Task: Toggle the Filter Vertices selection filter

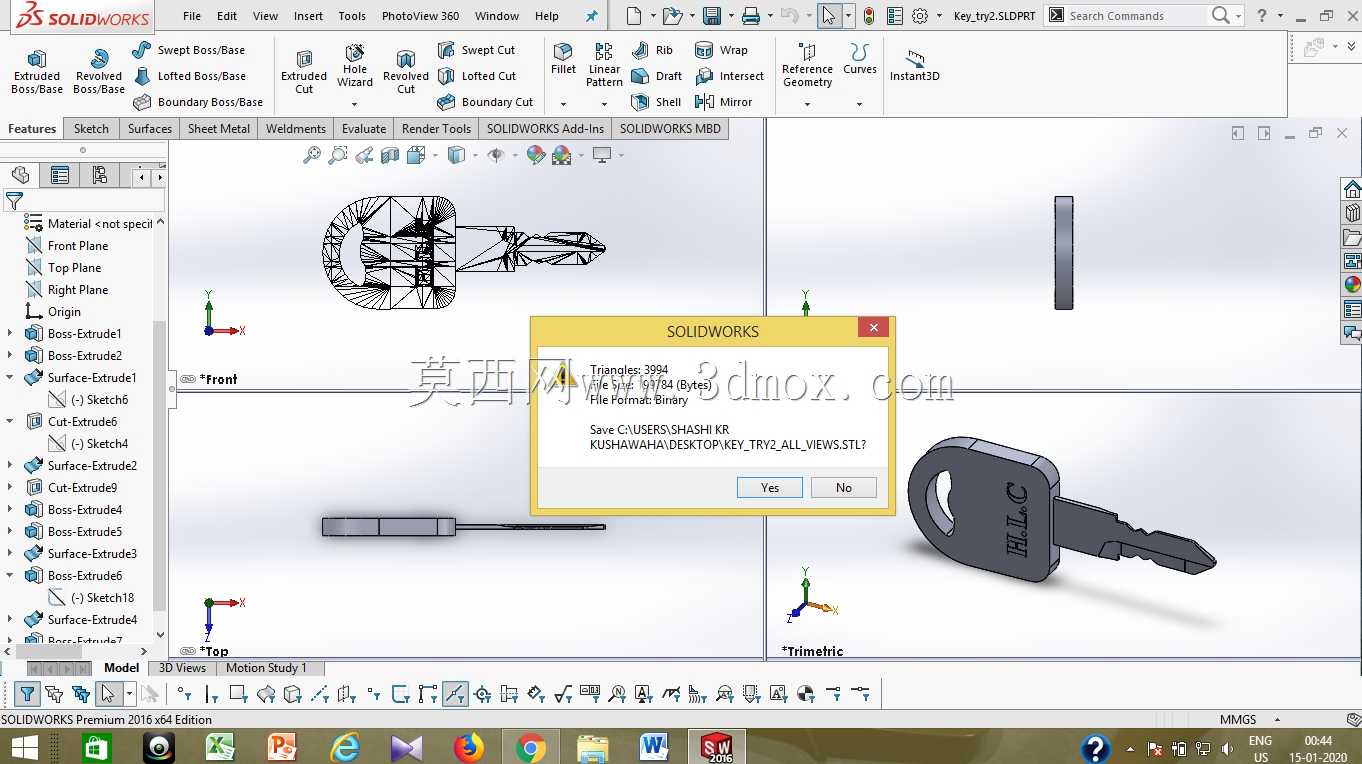Action: point(184,694)
